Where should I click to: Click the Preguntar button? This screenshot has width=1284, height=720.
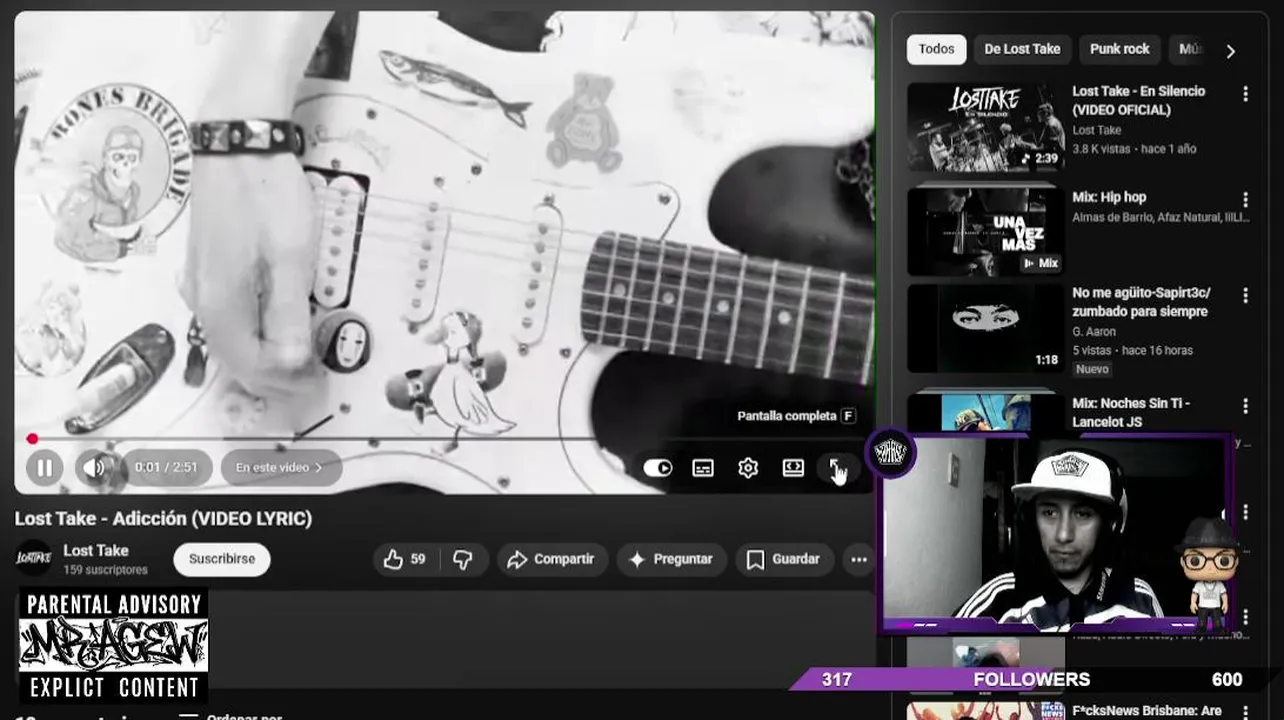pyautogui.click(x=672, y=559)
